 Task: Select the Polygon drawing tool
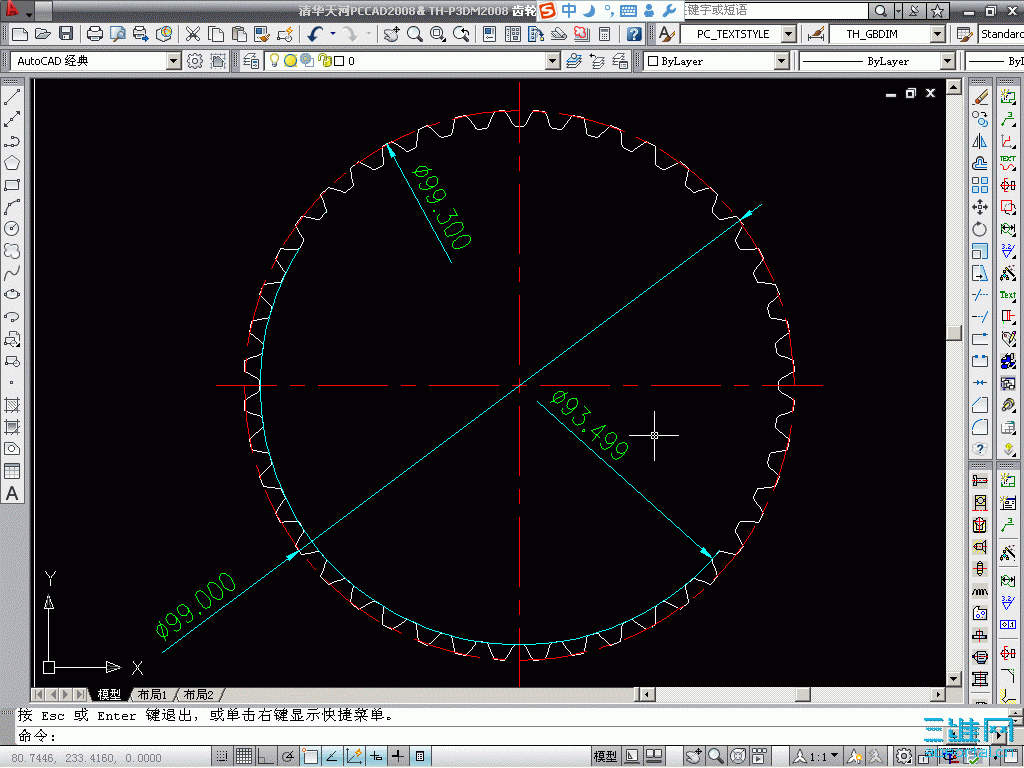click(x=12, y=163)
